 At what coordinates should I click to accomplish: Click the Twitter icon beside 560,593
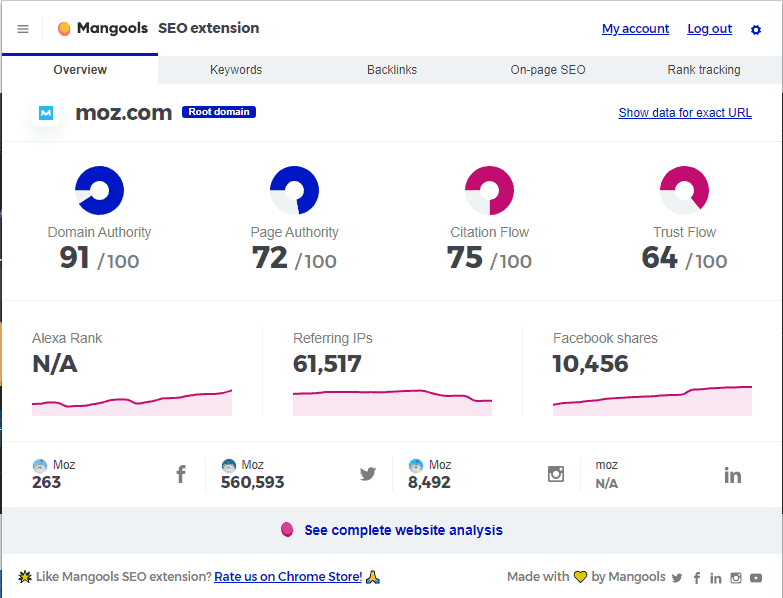368,474
